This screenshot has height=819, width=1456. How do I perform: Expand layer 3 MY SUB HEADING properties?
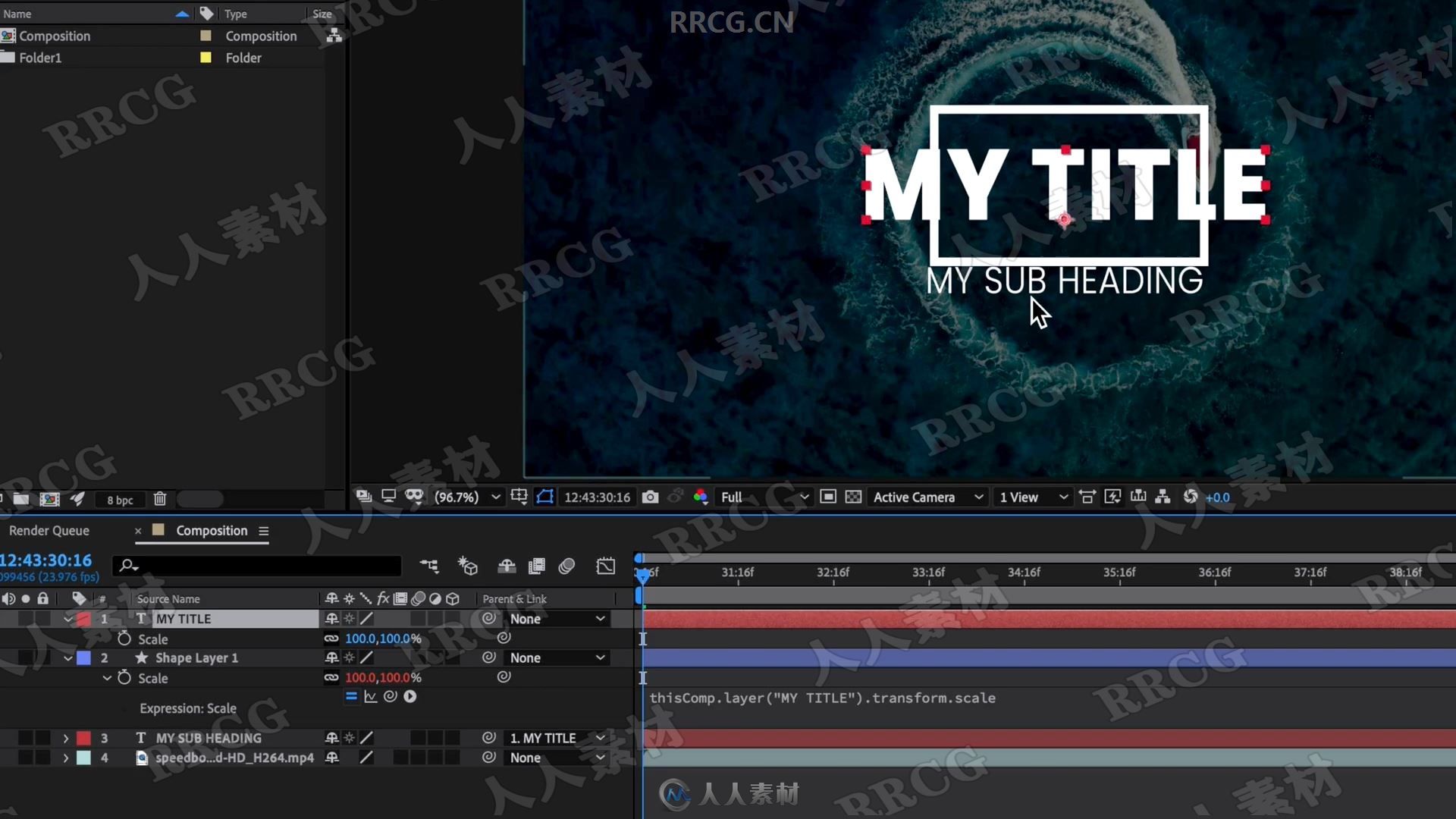click(x=66, y=738)
